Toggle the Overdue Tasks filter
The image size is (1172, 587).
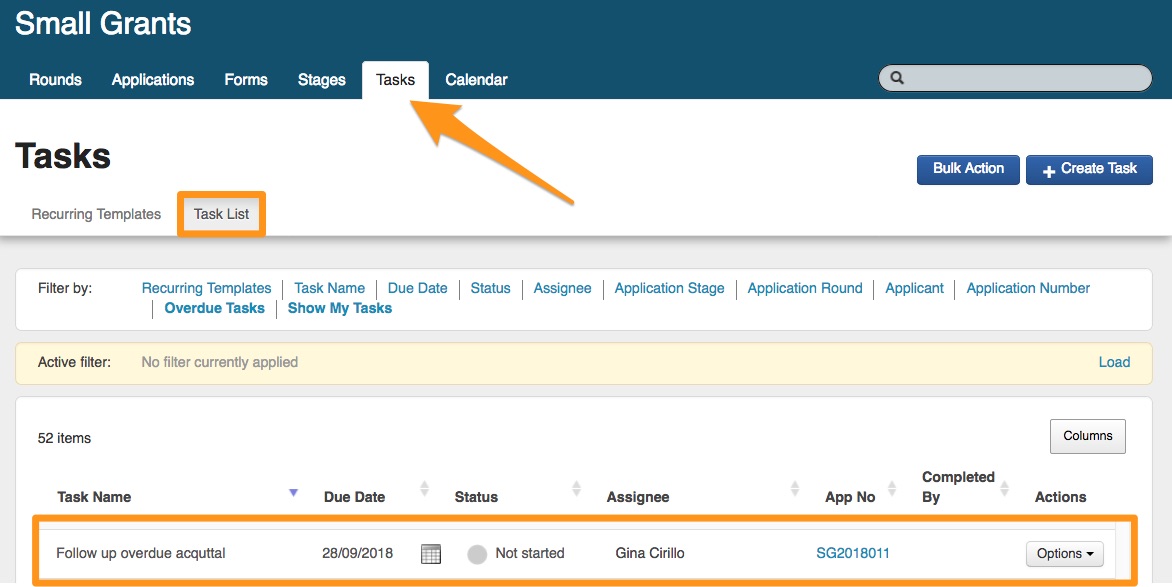[214, 308]
